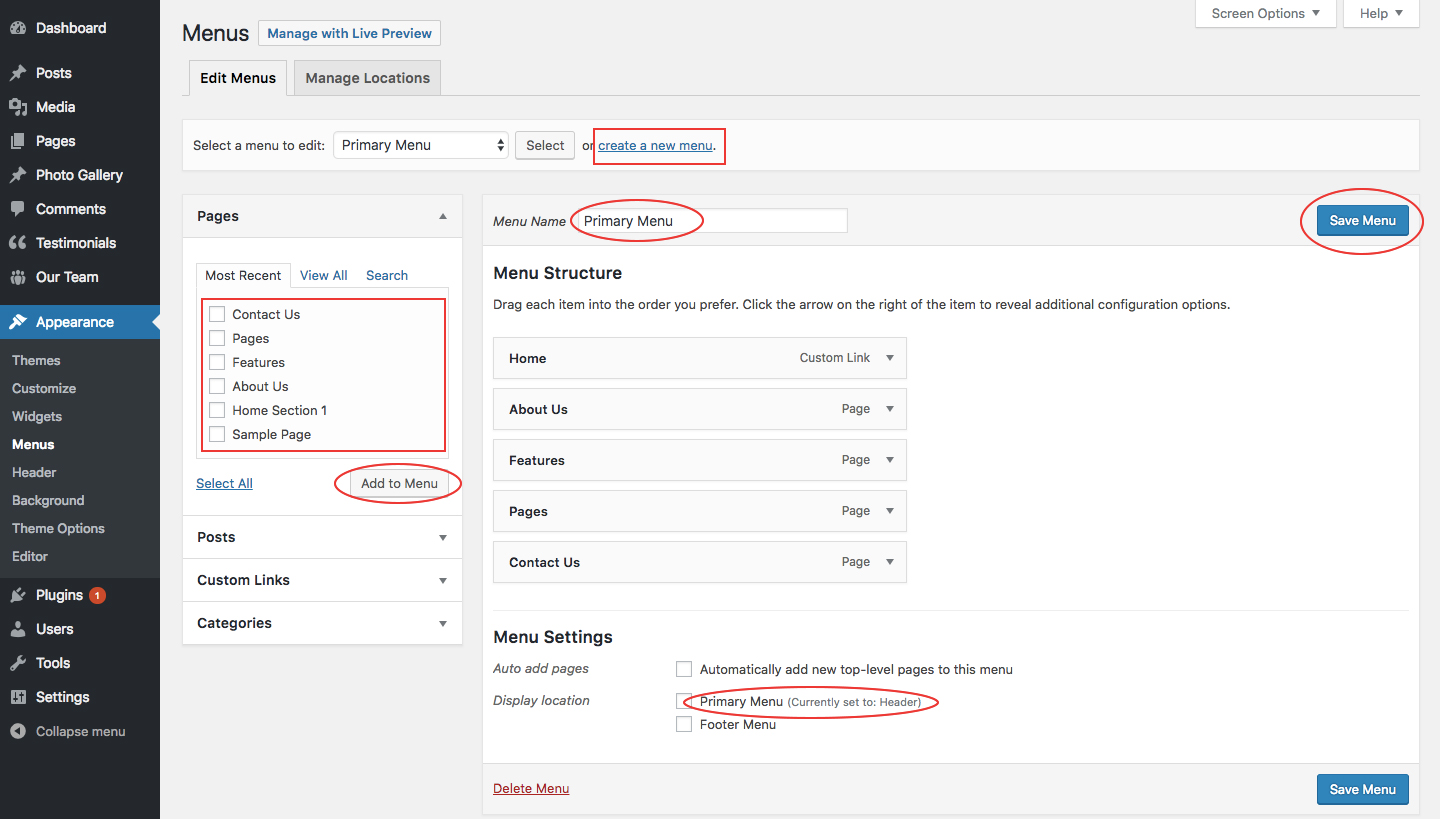Click the Dashboard gauge icon
Viewport: 1440px width, 819px height.
(x=18, y=28)
